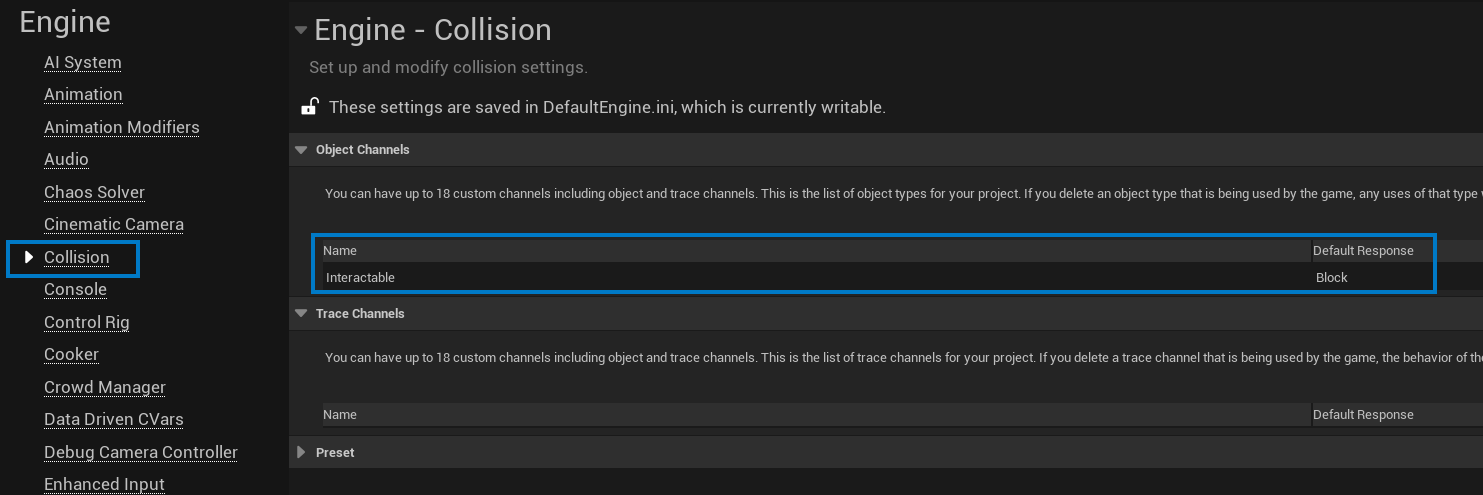The image size is (1483, 495).
Task: Open the Debug Camera Controller settings
Action: tap(141, 452)
